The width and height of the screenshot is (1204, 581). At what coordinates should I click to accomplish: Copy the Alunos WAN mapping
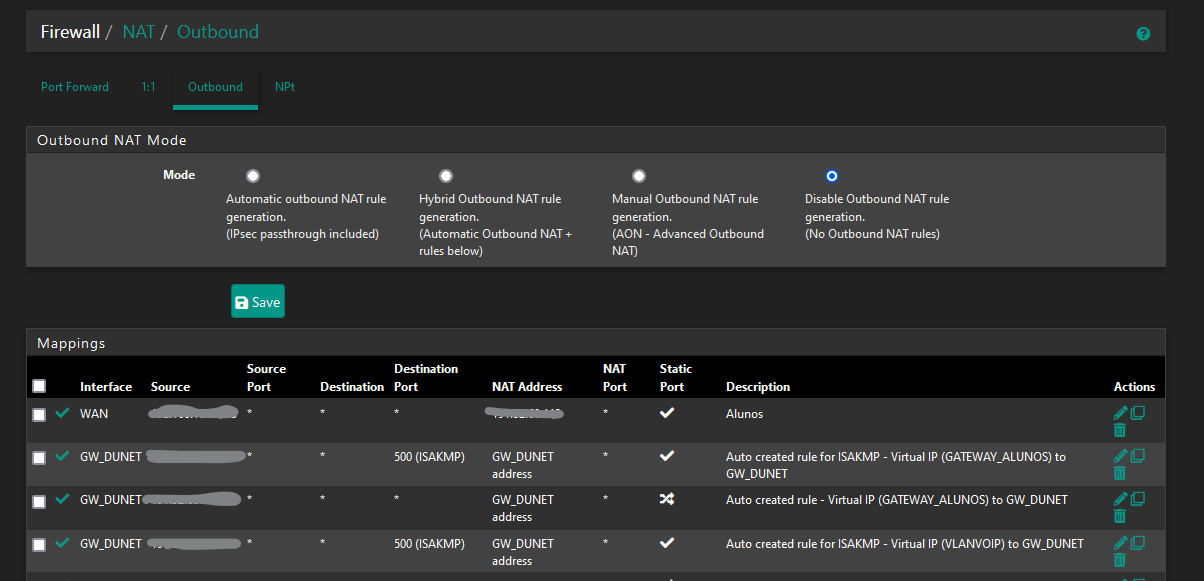(1138, 413)
